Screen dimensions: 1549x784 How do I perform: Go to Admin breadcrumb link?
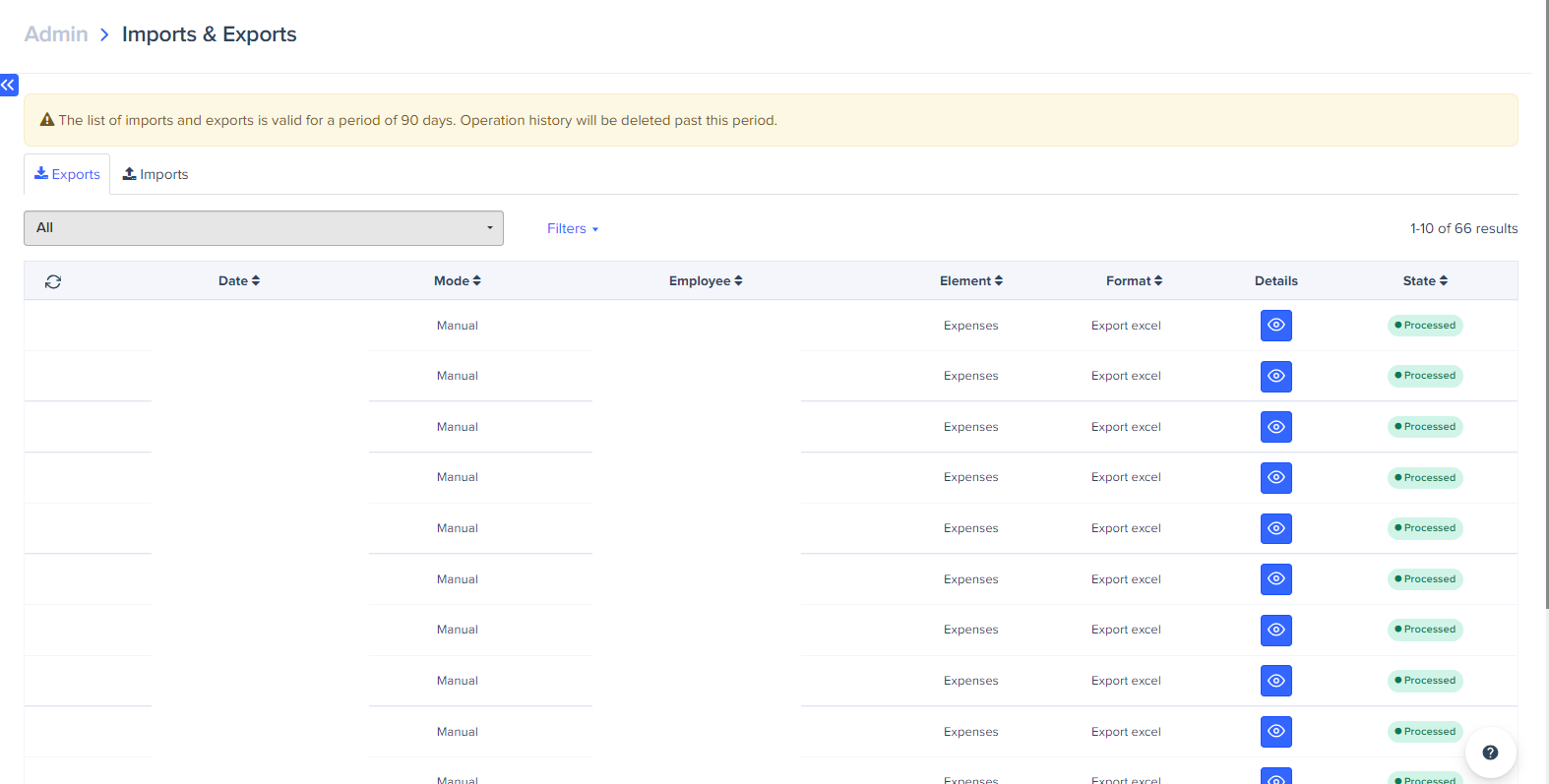pos(56,34)
